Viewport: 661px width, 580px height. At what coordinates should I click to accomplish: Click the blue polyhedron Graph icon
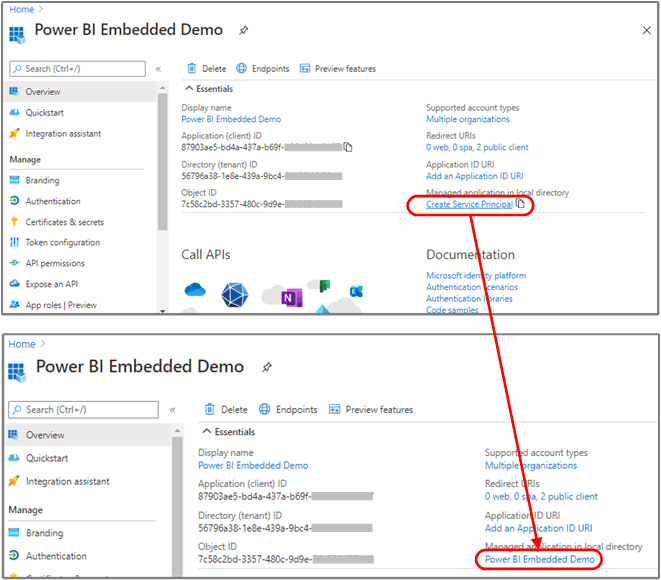(235, 295)
